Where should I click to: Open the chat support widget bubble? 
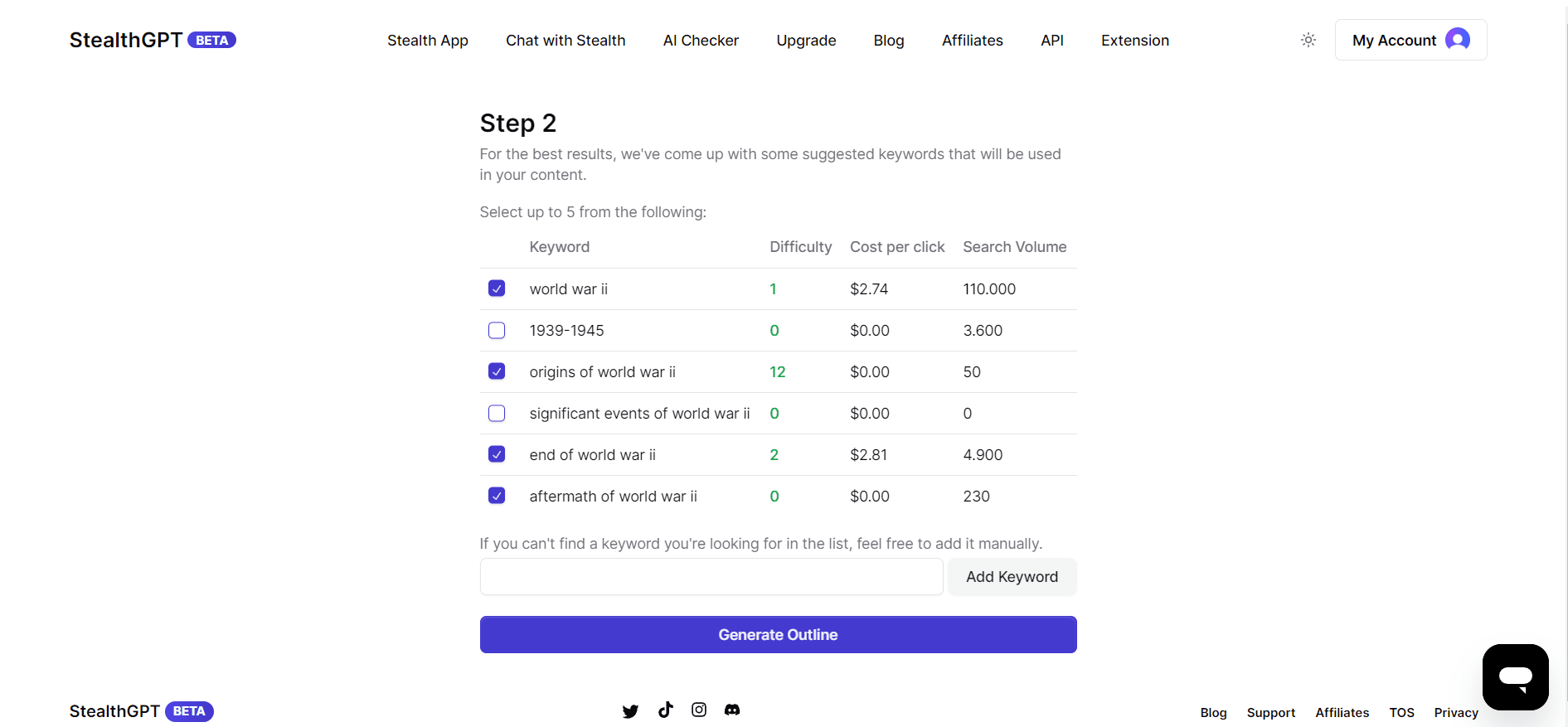coord(1515,676)
